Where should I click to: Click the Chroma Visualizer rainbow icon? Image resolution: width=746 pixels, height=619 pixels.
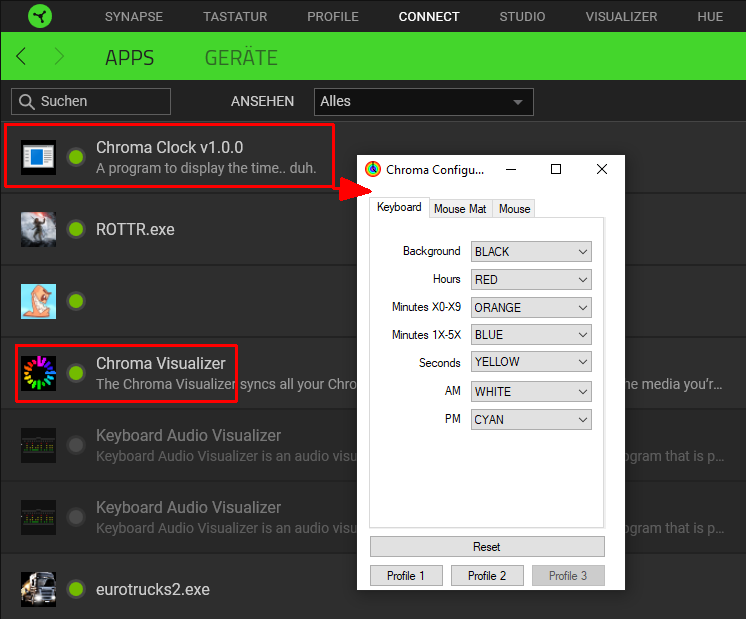click(x=38, y=373)
